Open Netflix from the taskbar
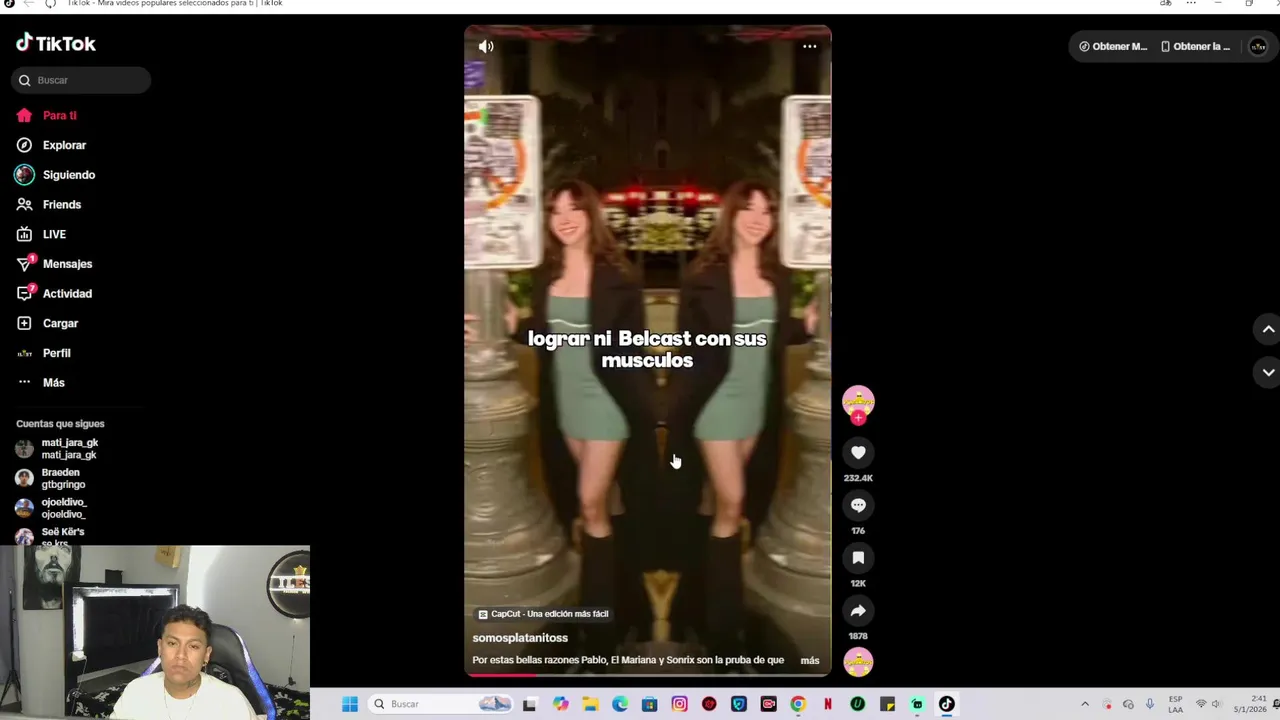Screen dimensions: 1280x720 tap(828, 704)
